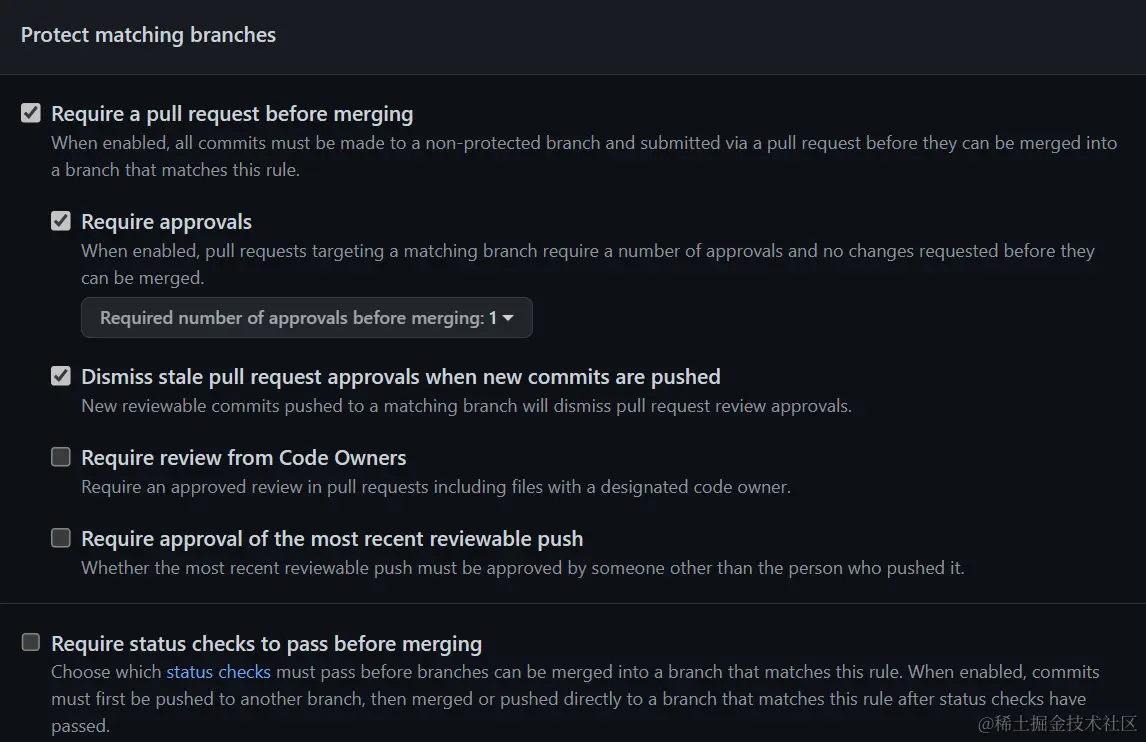Click the caret arrow beside approvals count 1
The image size is (1146, 742).
coord(508,318)
